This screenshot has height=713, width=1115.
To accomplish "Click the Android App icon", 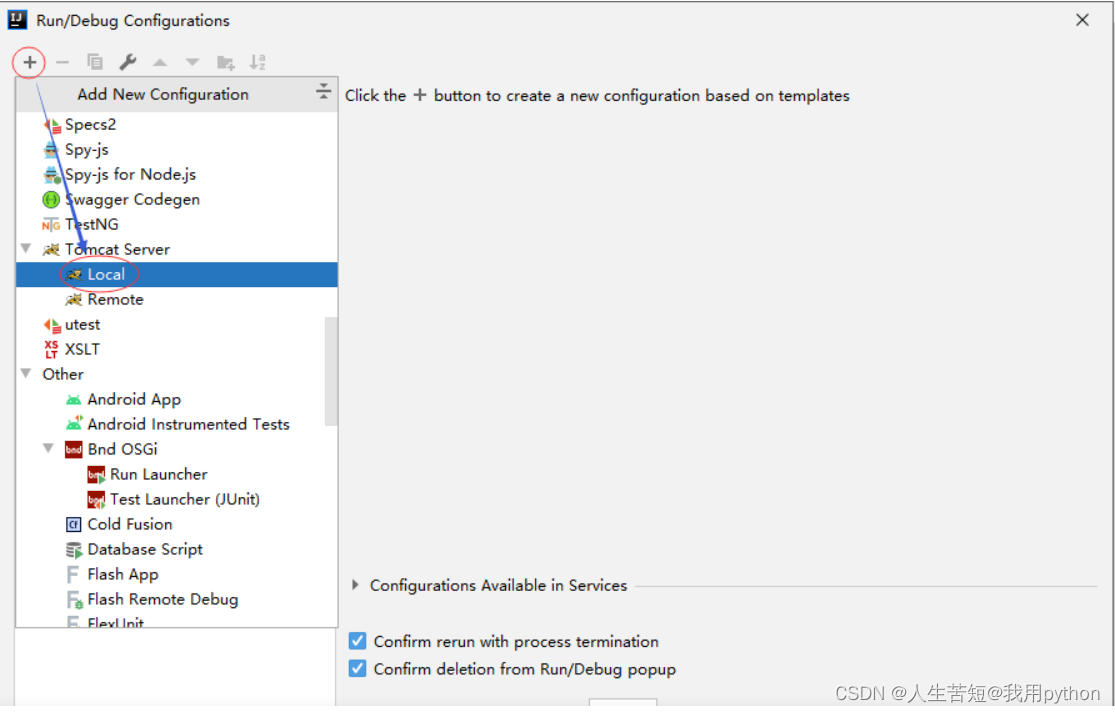I will [x=74, y=400].
